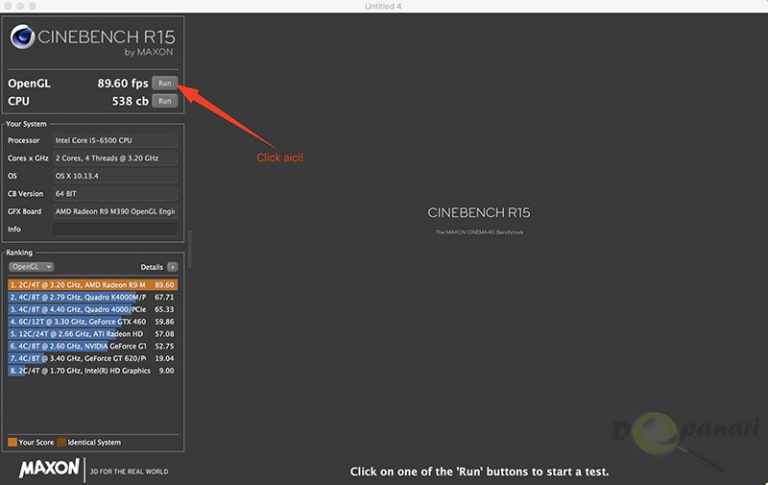Select the GeForce GT 620 ranking row
This screenshot has width=768, height=485.
pyautogui.click(x=92, y=358)
